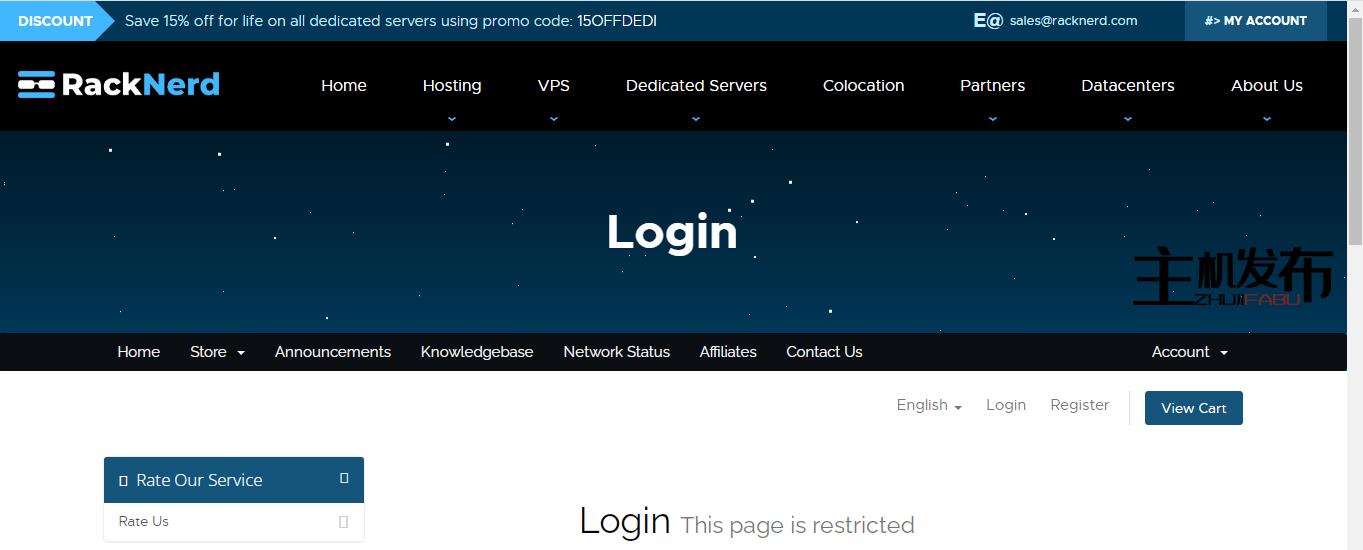Image resolution: width=1363 pixels, height=550 pixels.
Task: Click the sales@racknerd.com email link
Action: [1073, 21]
